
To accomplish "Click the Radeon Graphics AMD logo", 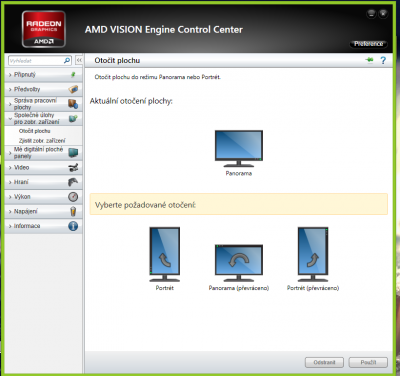I will click(x=44, y=29).
